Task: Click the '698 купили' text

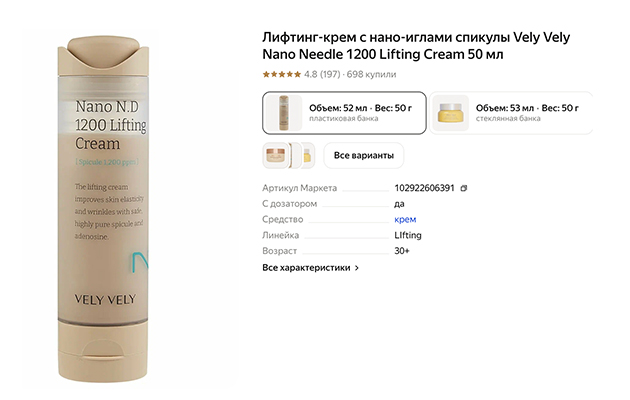Action: tap(372, 74)
